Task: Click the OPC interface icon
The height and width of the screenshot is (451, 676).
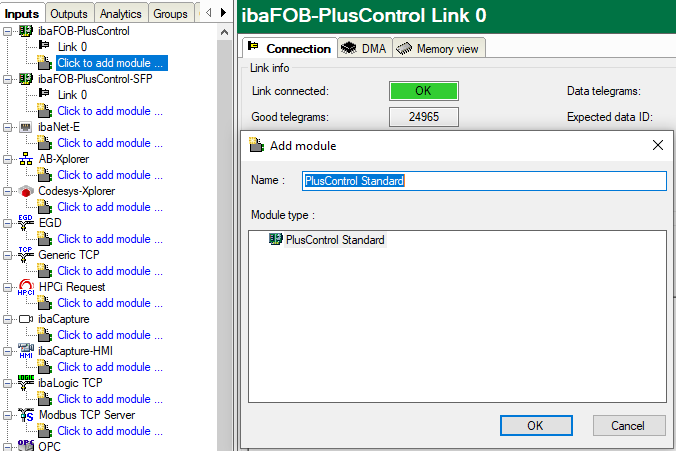Action: pos(26,445)
